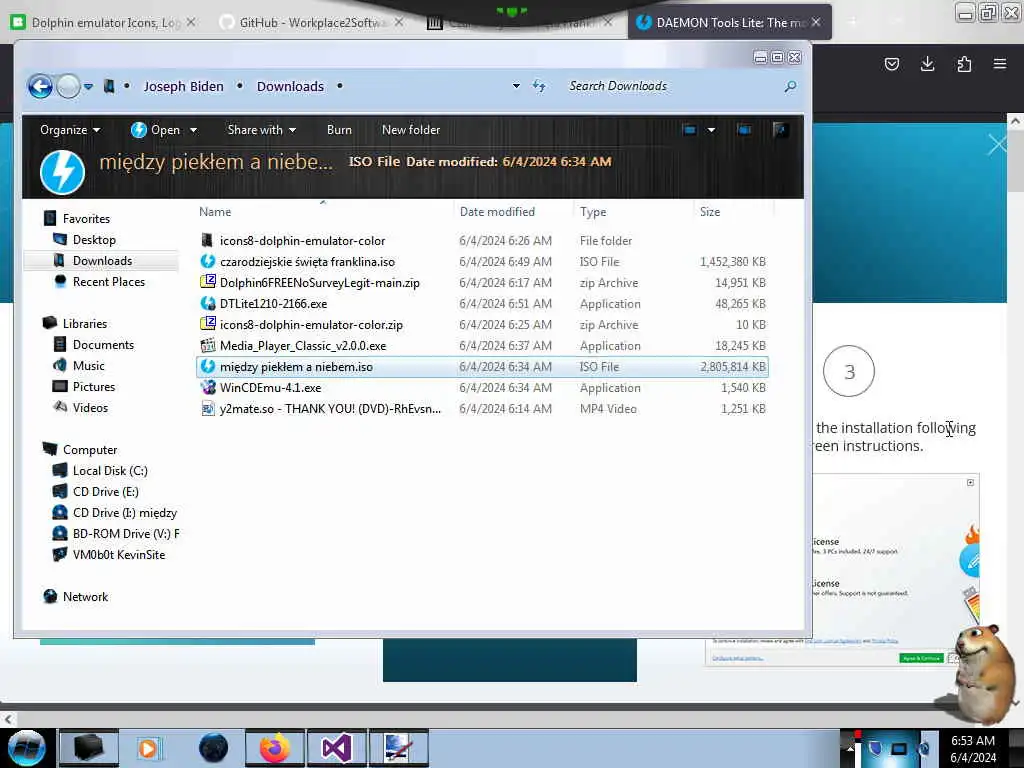Expand the view options dropdown arrow

(711, 130)
